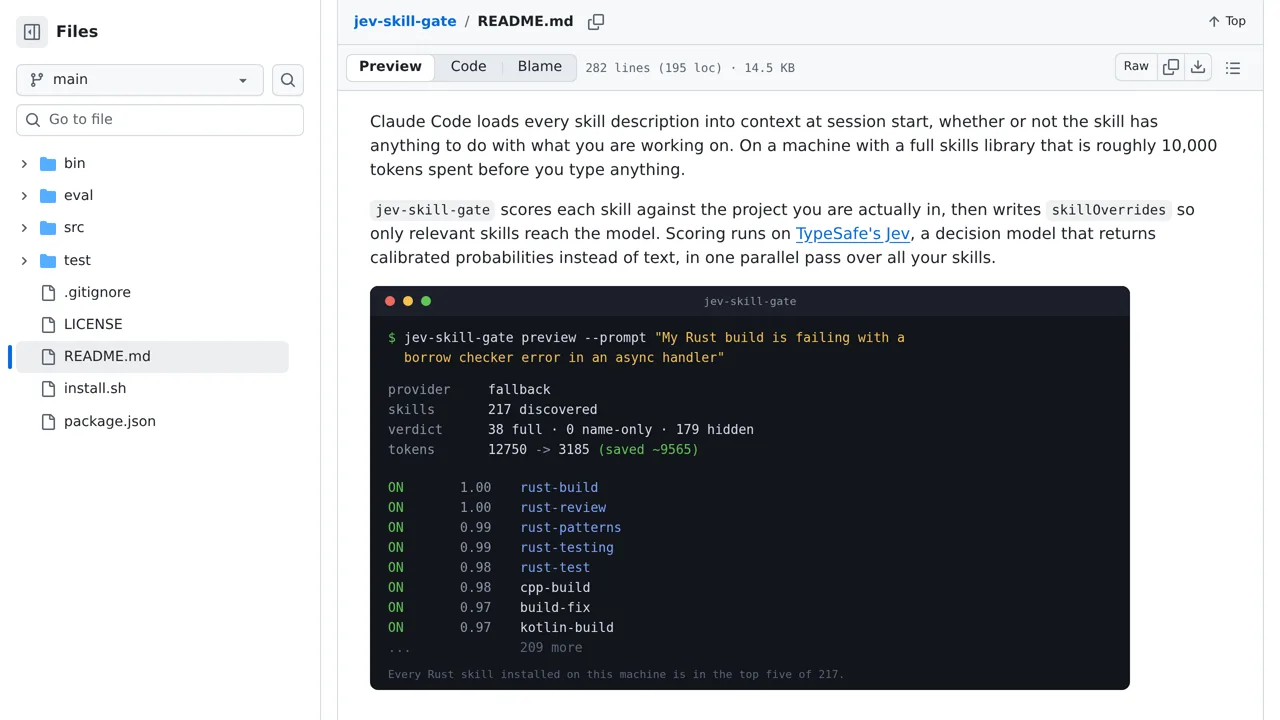Click the '(saved ~9565)' tokens text
The width and height of the screenshot is (1280, 720).
(648, 449)
